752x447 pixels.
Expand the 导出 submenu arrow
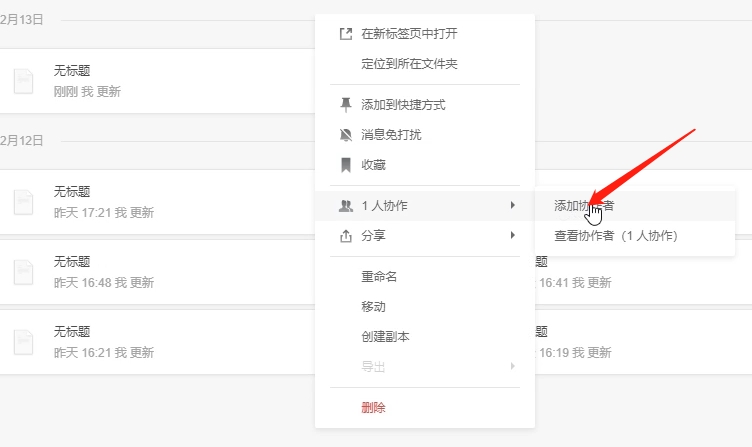click(x=513, y=367)
